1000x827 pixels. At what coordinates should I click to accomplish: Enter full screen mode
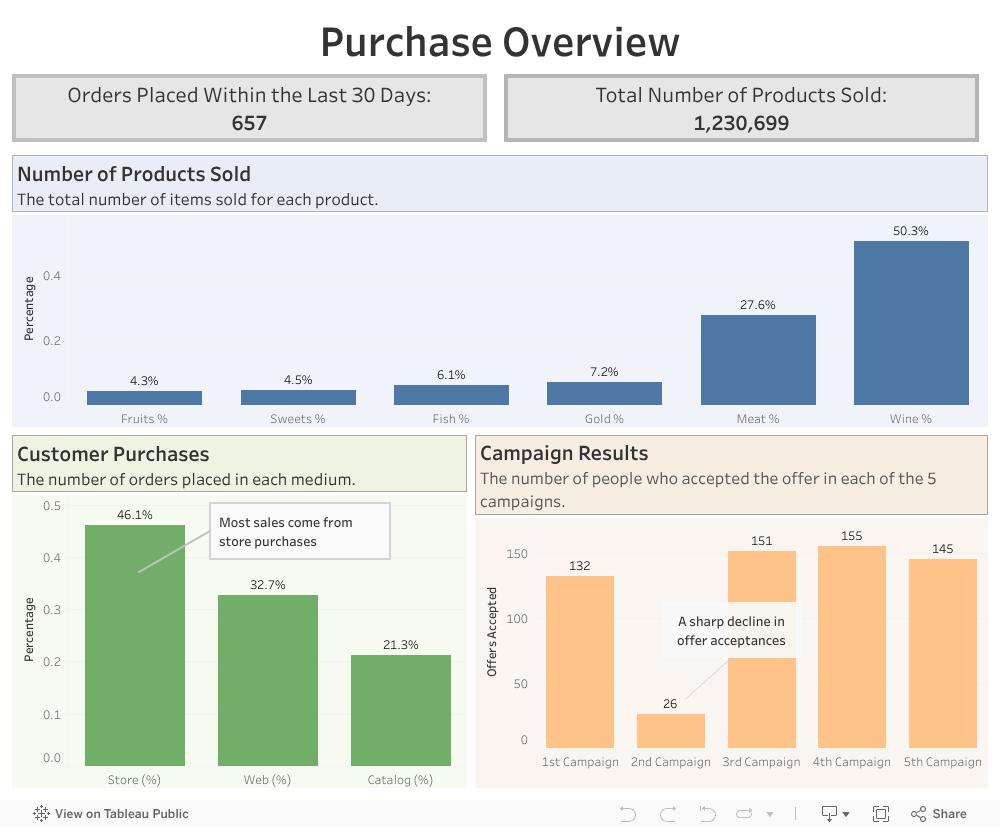pyautogui.click(x=881, y=814)
